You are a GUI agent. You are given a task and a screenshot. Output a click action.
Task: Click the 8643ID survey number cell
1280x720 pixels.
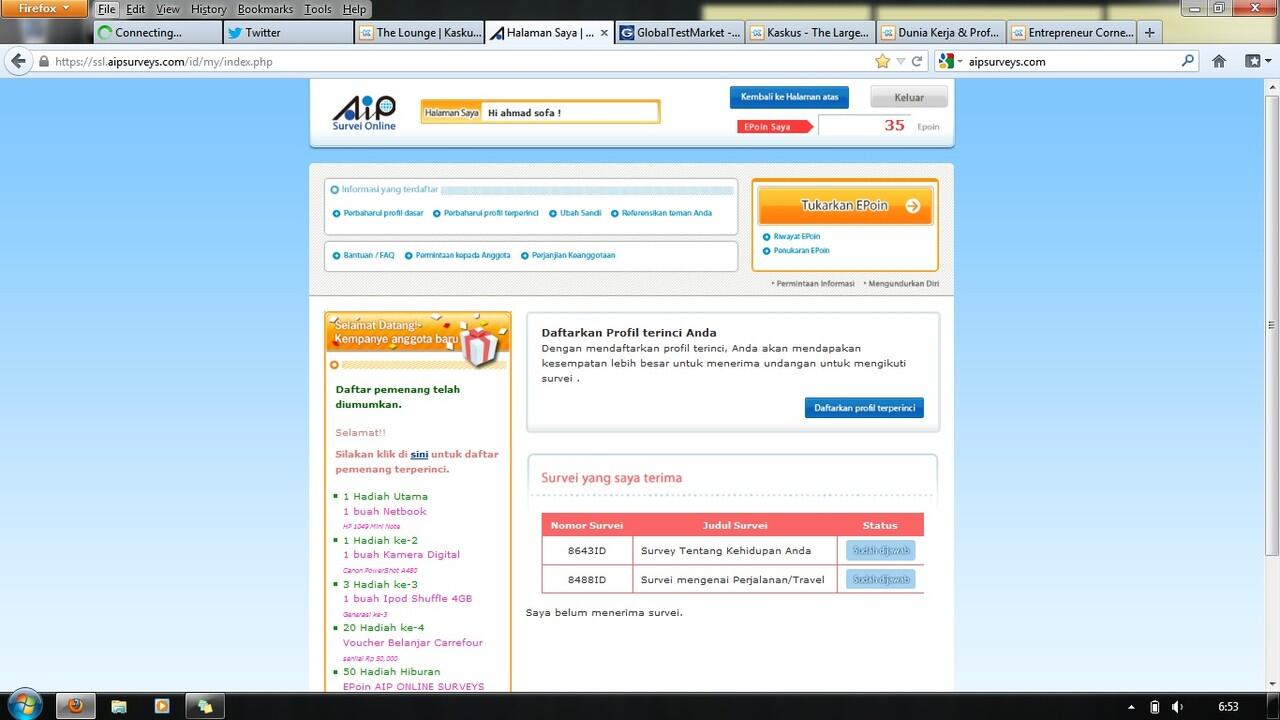pos(586,550)
